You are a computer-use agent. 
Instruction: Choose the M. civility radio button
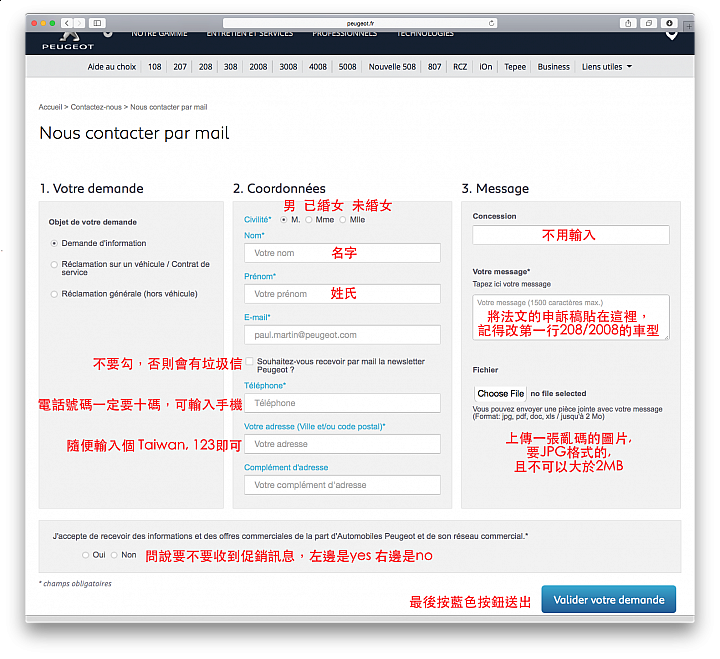(284, 220)
